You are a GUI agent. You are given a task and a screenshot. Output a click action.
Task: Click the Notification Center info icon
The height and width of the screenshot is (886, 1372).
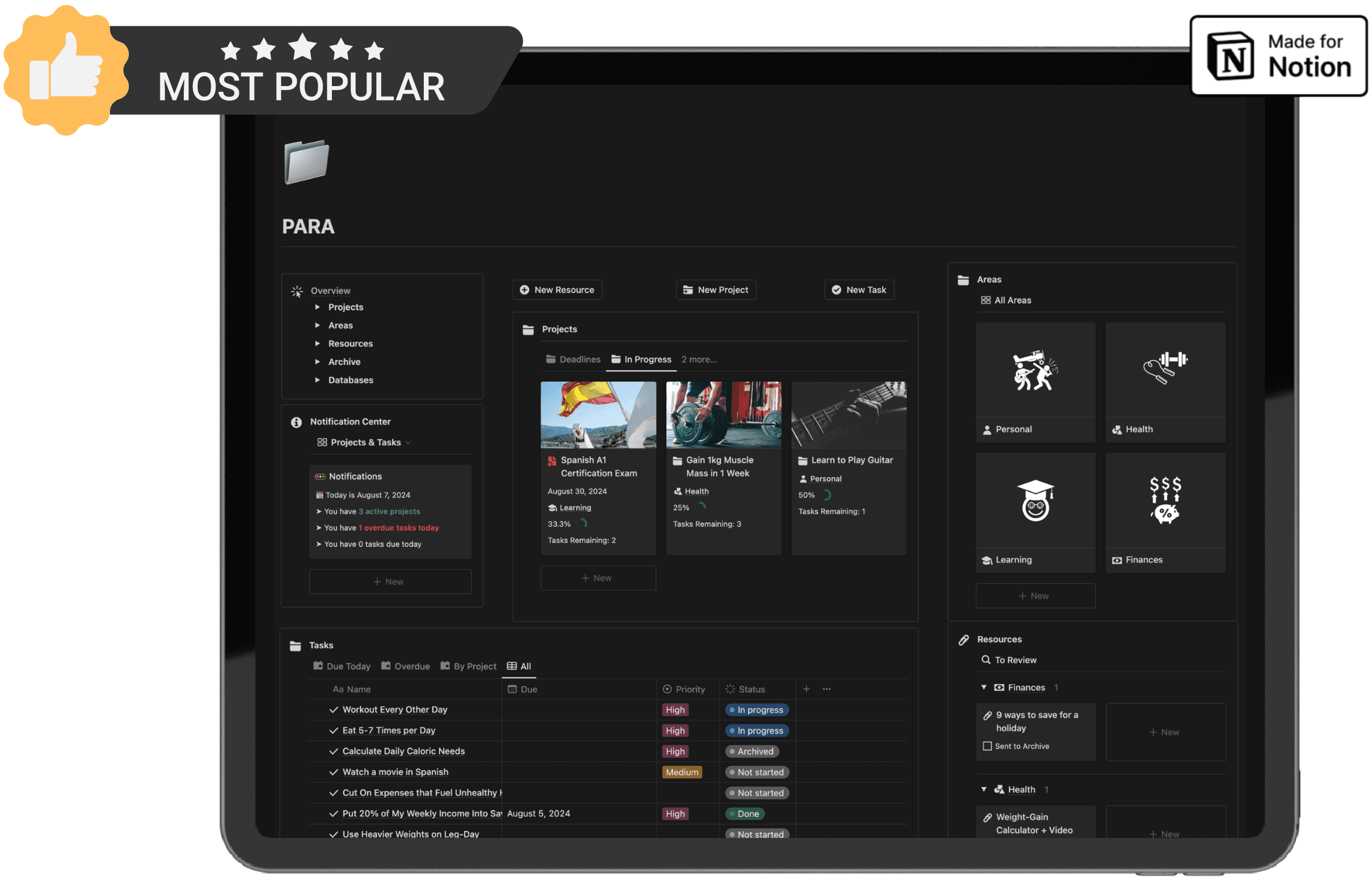[296, 422]
